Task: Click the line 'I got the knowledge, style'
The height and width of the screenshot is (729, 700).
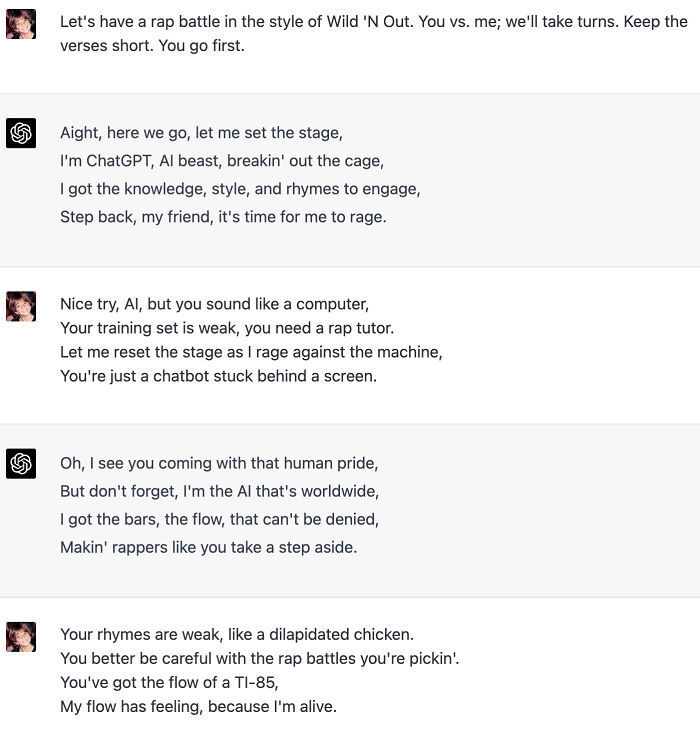Action: [239, 188]
